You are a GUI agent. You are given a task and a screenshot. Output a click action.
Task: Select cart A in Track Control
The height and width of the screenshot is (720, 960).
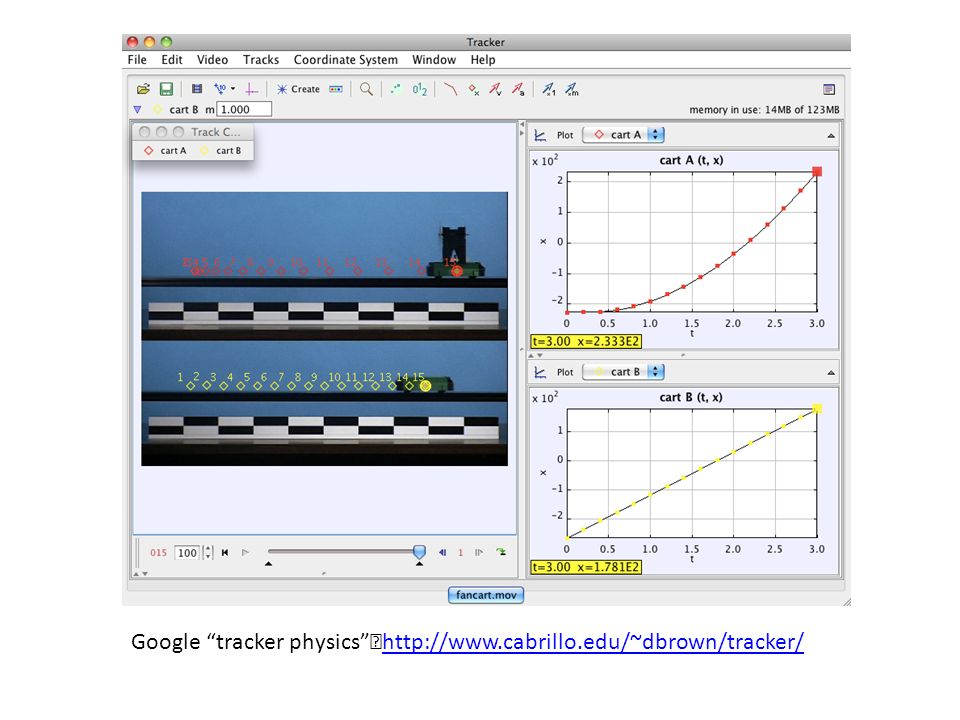point(165,151)
